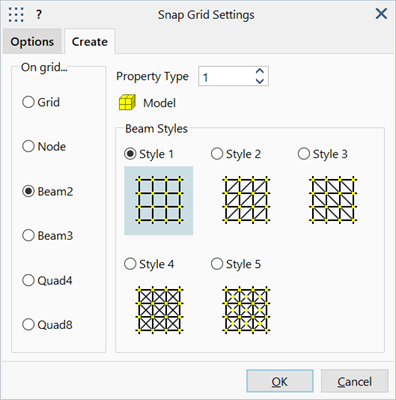Choose the Style 1 plain grid thumbnail
396x400 pixels.
[159, 201]
